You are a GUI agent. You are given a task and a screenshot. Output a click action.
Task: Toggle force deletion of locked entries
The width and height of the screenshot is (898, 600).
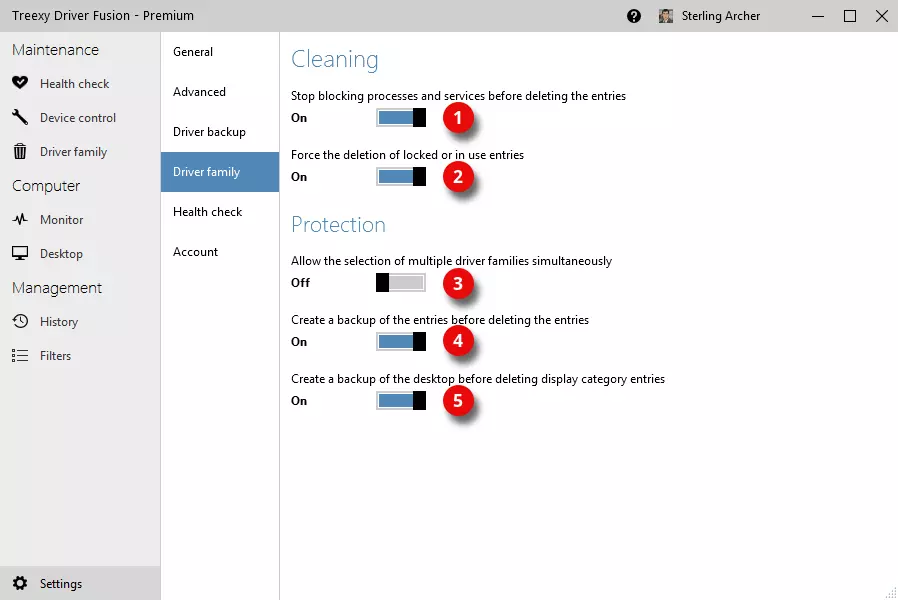(401, 176)
